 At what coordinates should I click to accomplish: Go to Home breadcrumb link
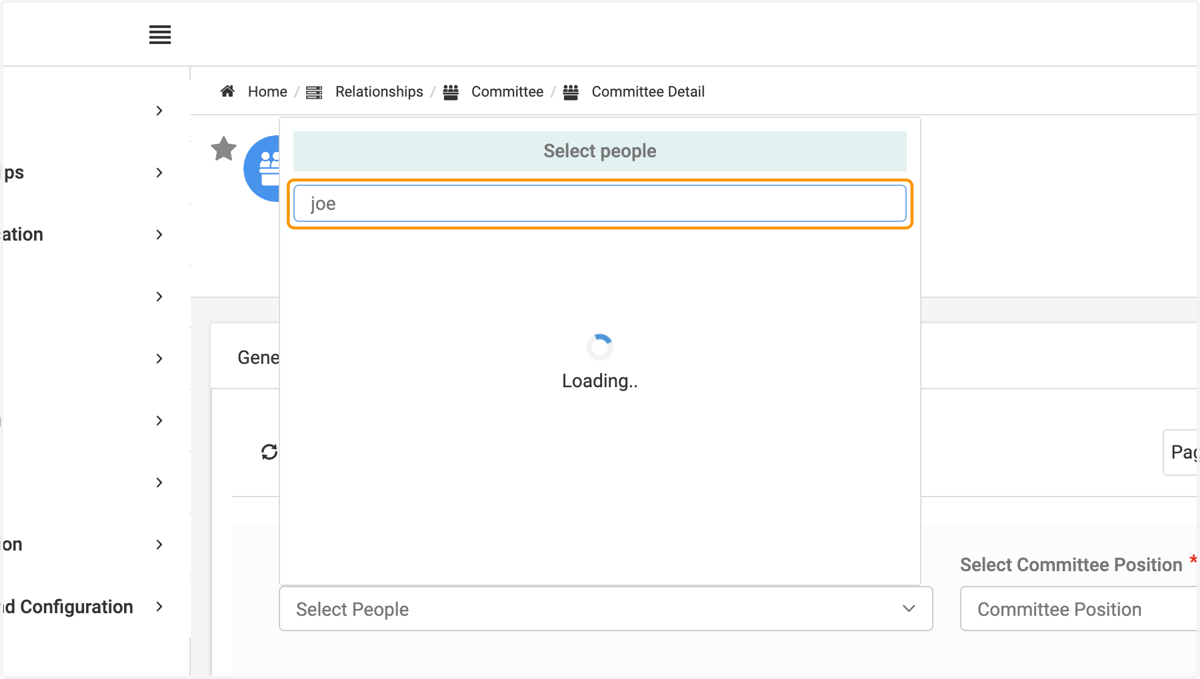267,91
